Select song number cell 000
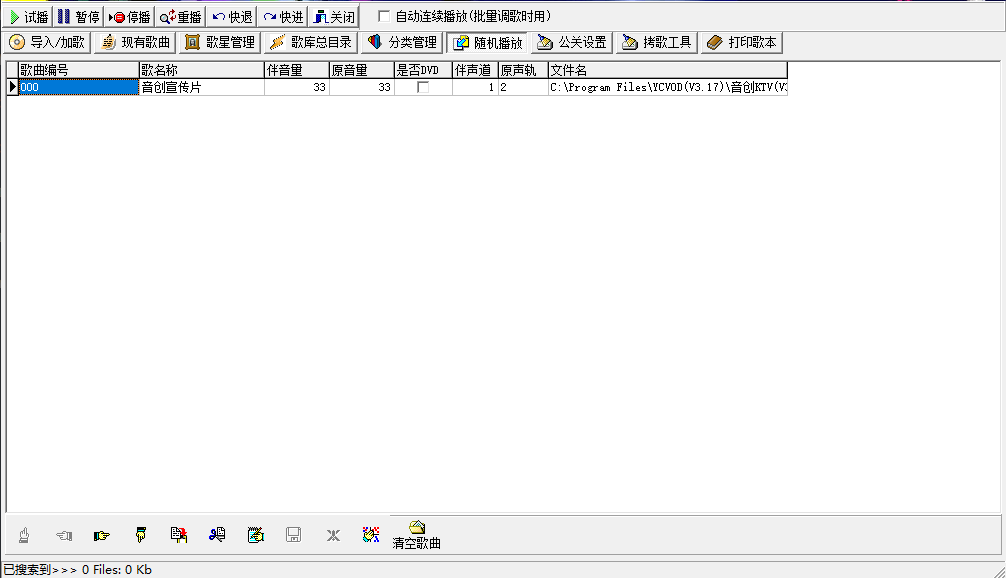This screenshot has width=1006, height=578. [x=78, y=87]
